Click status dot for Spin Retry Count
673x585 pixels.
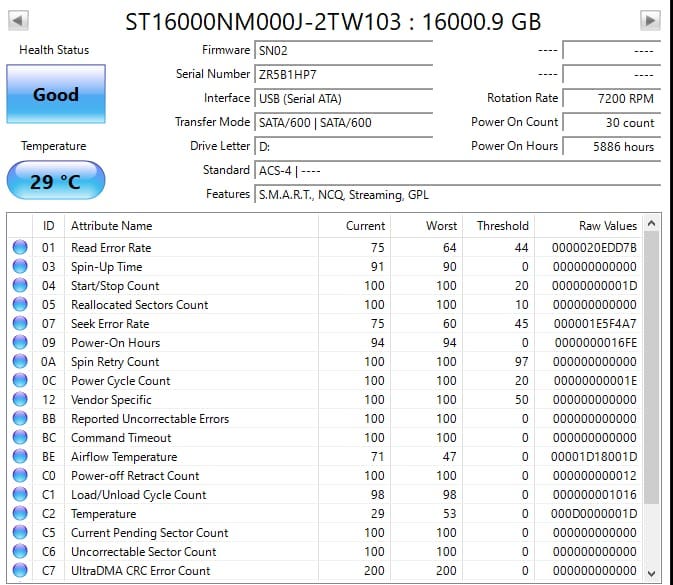[x=20, y=361]
